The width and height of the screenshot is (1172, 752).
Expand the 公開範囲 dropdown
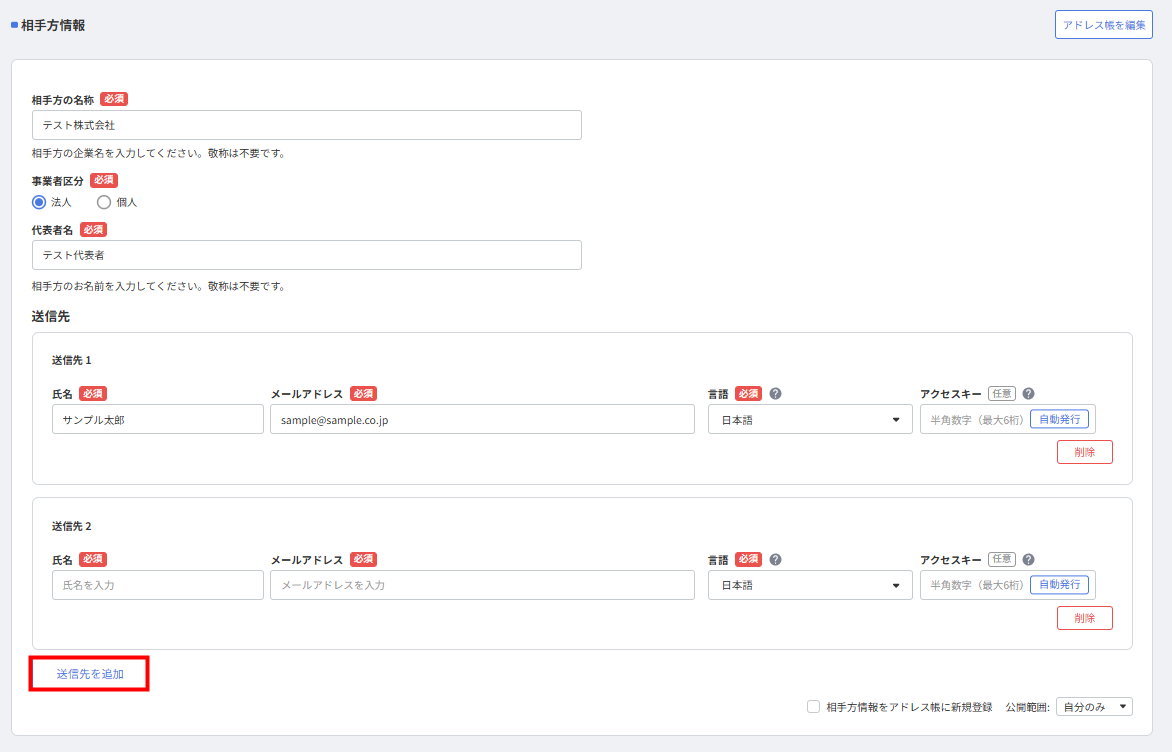coord(1093,707)
